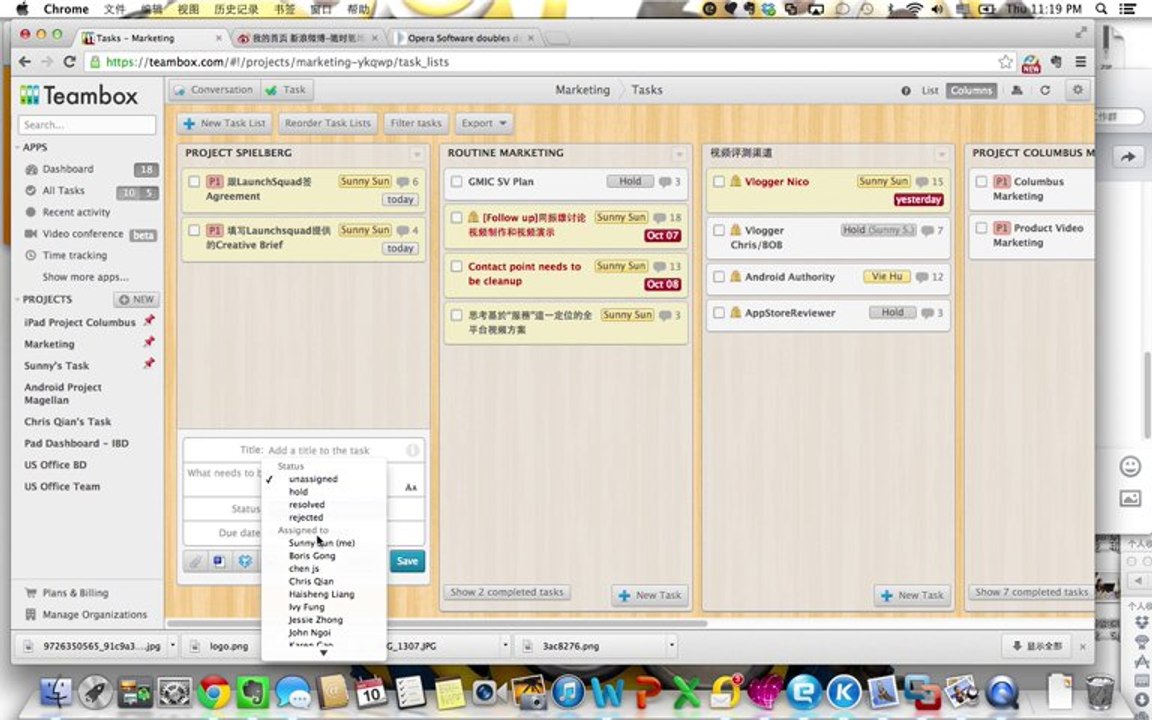The width and height of the screenshot is (1152, 720).
Task: Open the Export dropdown menu
Action: [x=484, y=123]
